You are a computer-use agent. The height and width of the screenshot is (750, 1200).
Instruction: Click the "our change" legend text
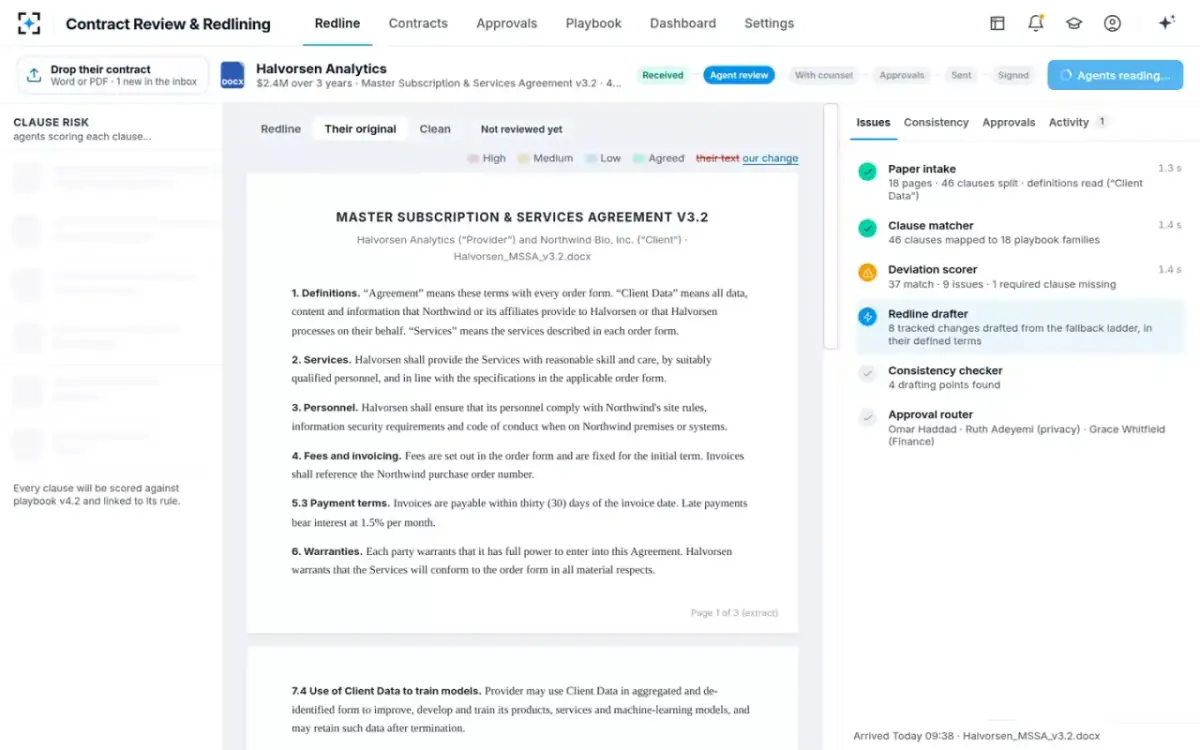[x=770, y=158]
